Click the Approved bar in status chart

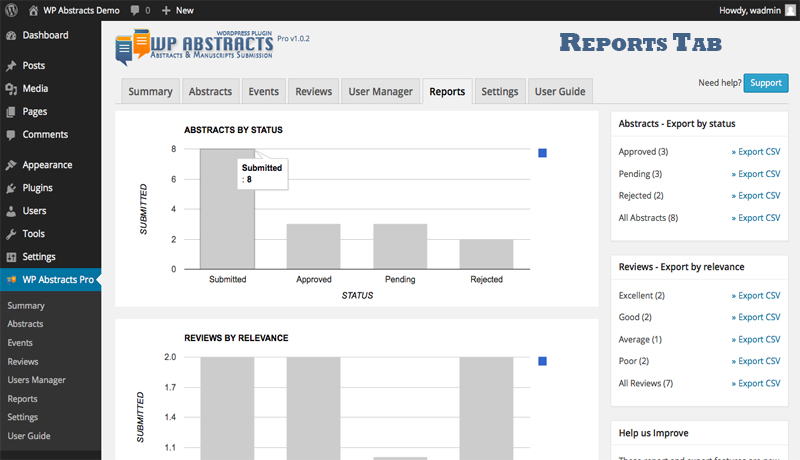[x=314, y=246]
